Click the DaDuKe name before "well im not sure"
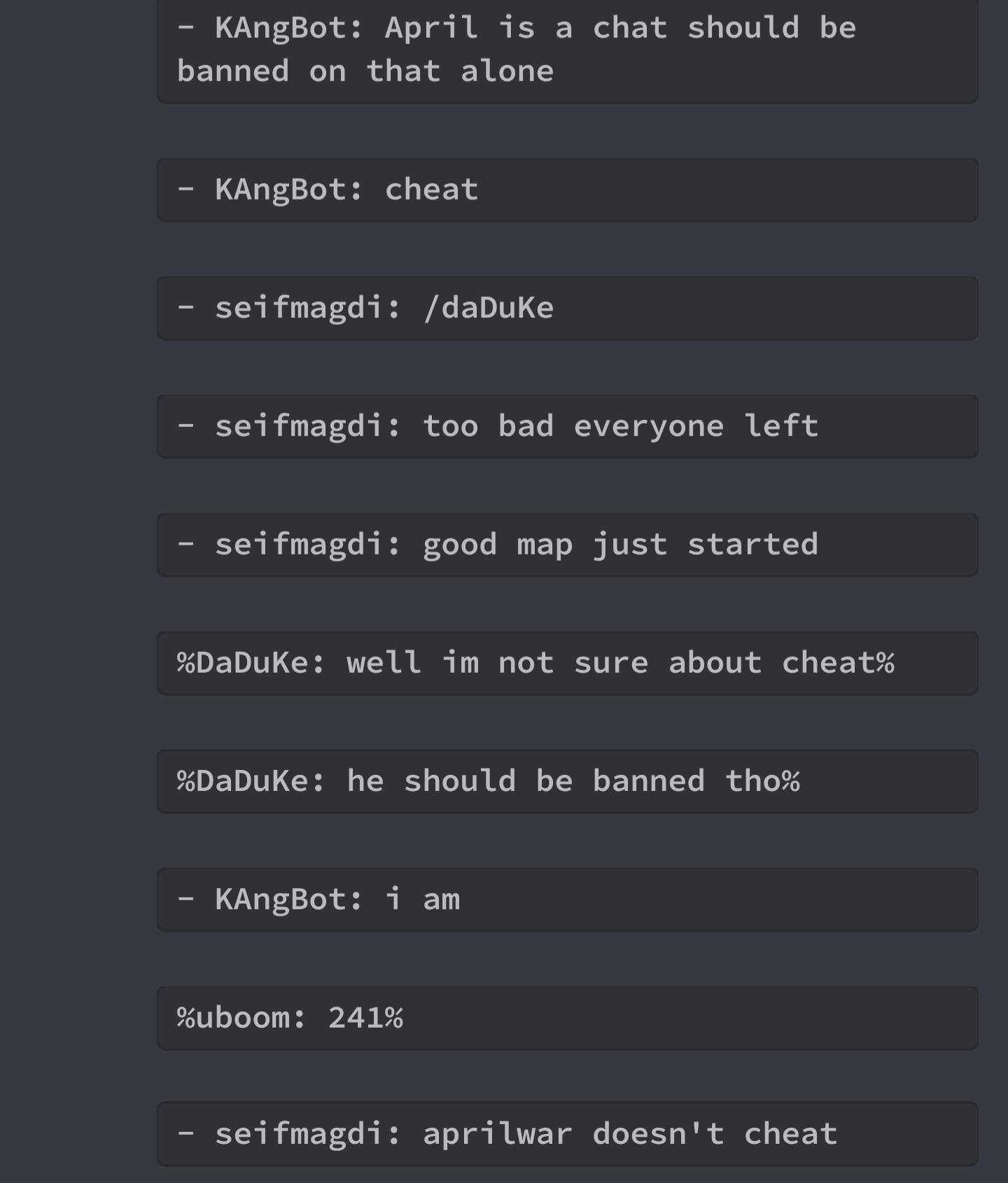1008x1183 pixels. [252, 663]
